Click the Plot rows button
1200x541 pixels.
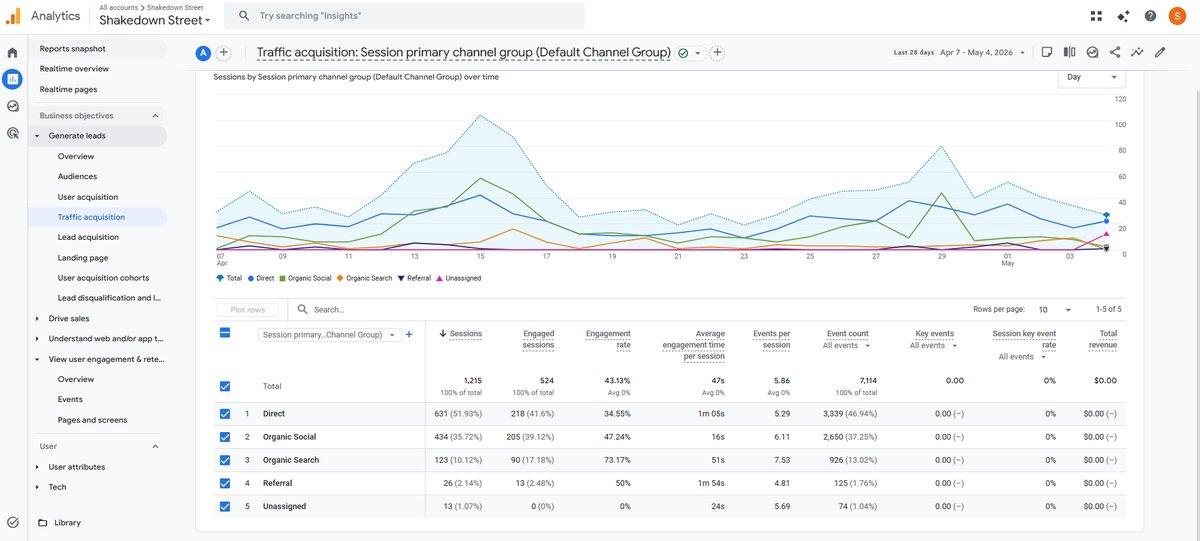(x=248, y=310)
